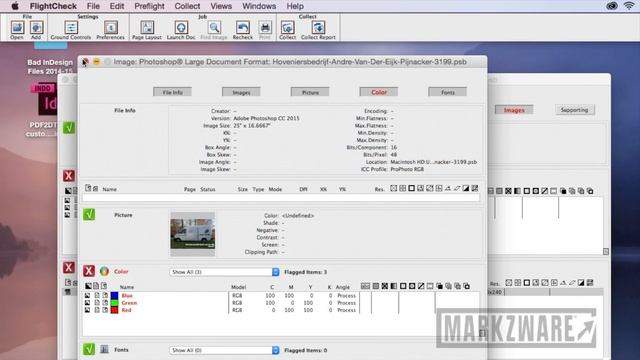Click the InDesign file icon on the desktop
Screen dimensions: 640x360
click(44, 100)
